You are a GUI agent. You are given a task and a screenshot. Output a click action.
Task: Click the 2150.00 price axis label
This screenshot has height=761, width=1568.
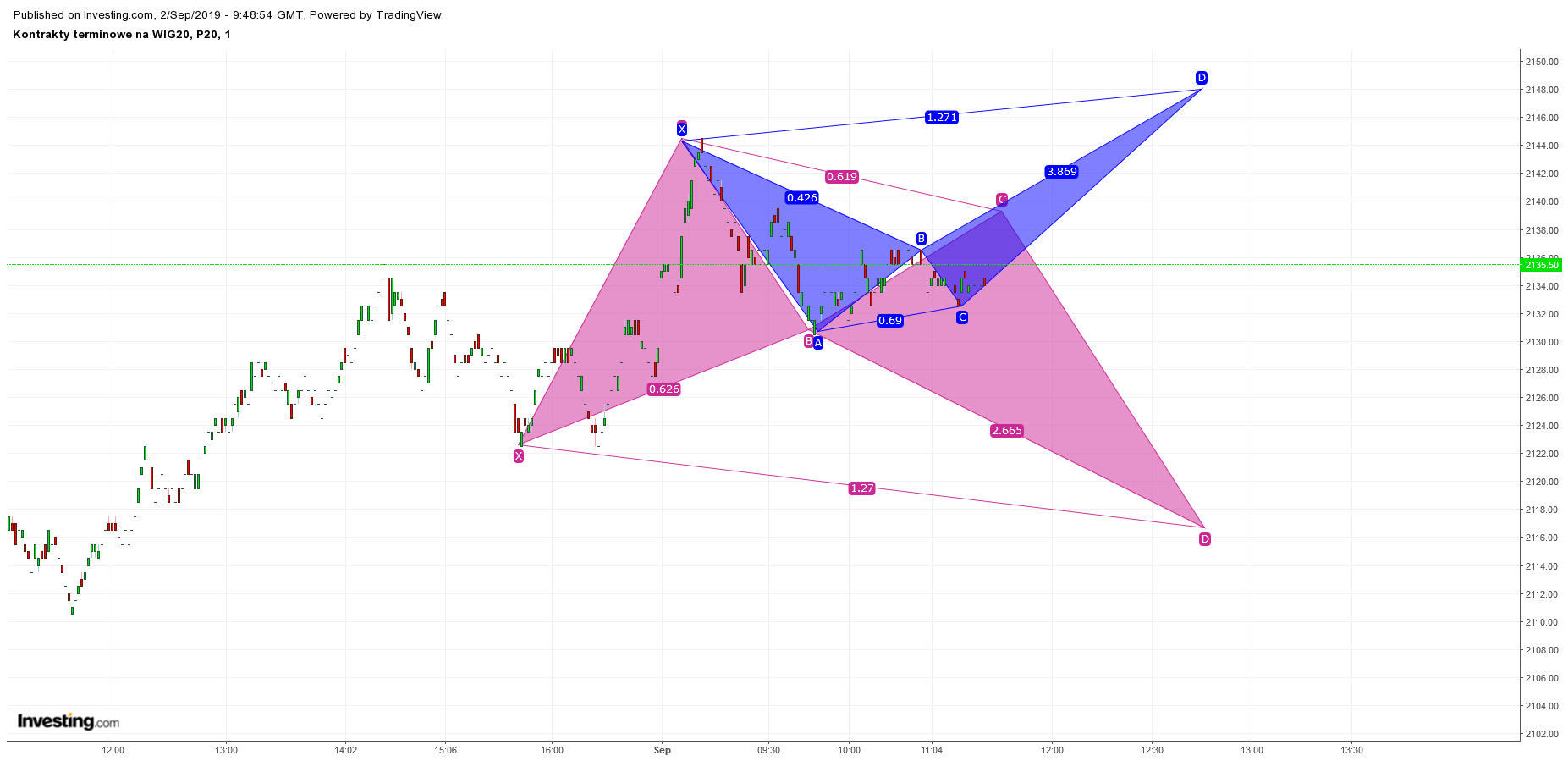tap(1542, 62)
